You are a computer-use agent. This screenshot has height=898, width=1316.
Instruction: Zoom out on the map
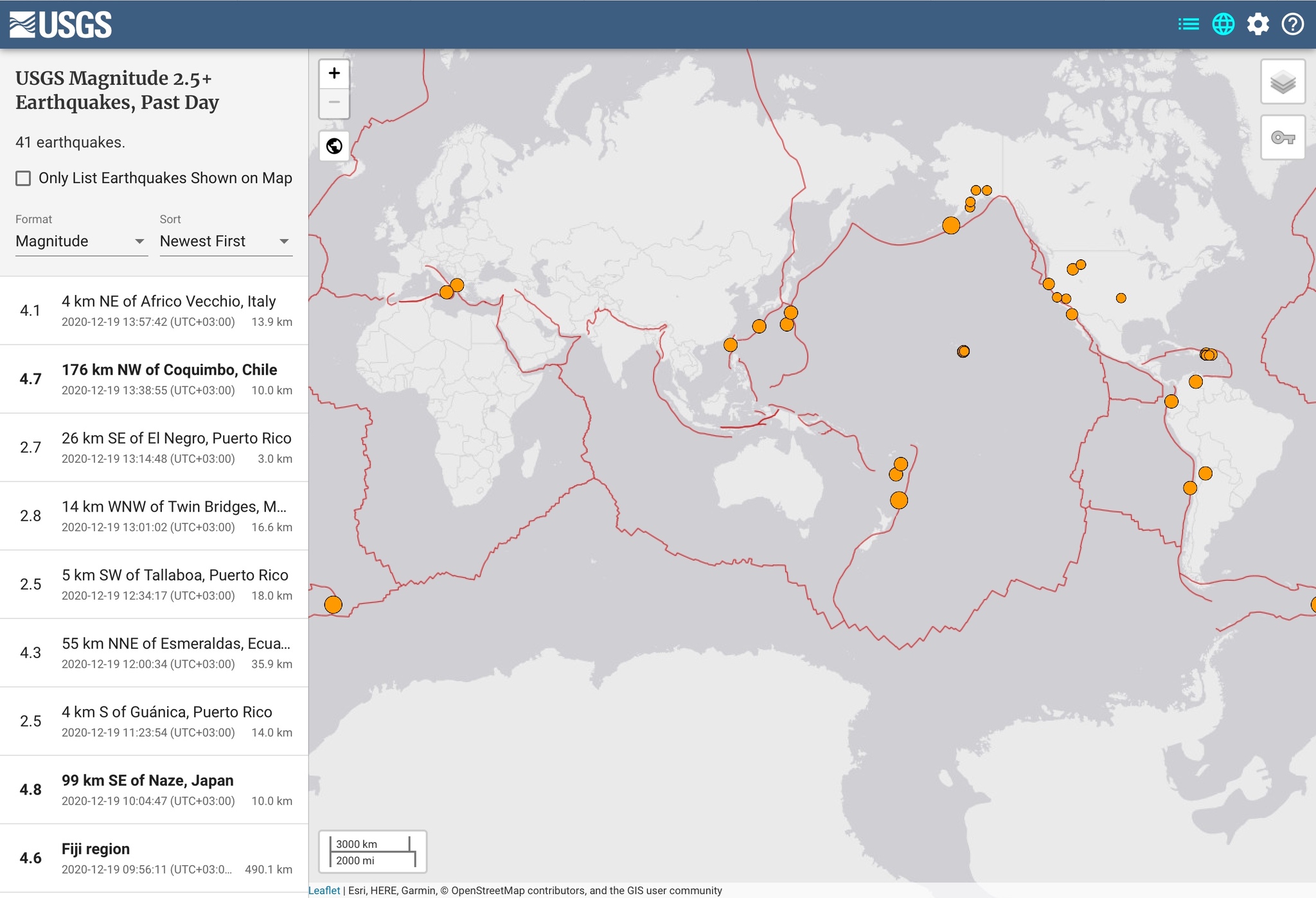[334, 102]
